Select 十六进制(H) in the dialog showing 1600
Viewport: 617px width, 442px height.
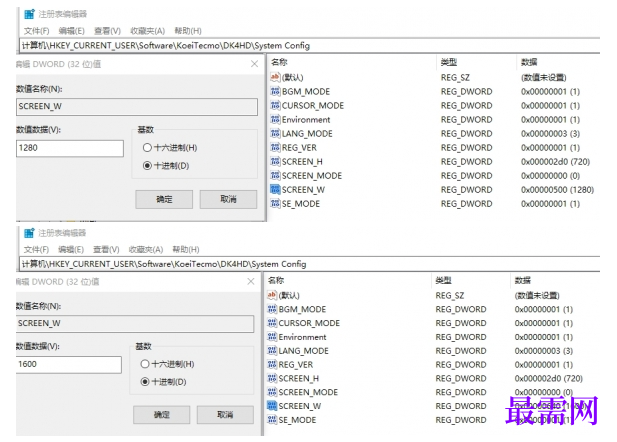click(145, 364)
